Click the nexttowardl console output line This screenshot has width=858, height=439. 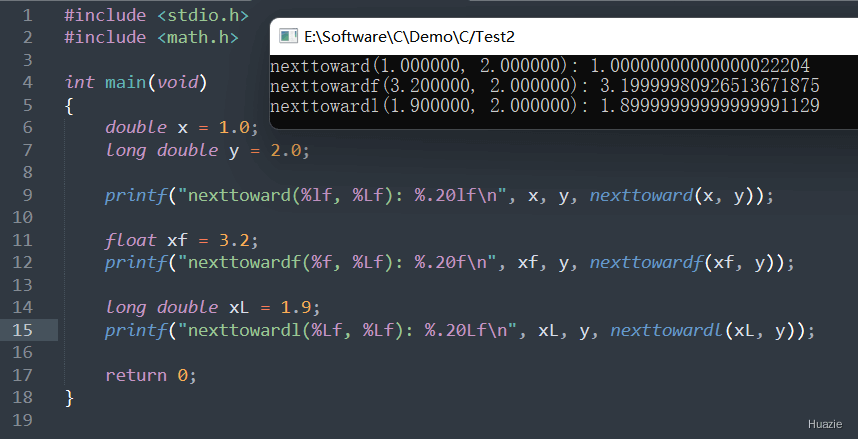545,105
